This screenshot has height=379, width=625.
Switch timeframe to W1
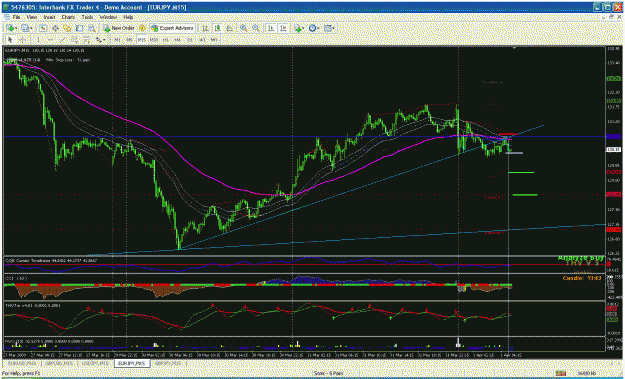point(202,40)
